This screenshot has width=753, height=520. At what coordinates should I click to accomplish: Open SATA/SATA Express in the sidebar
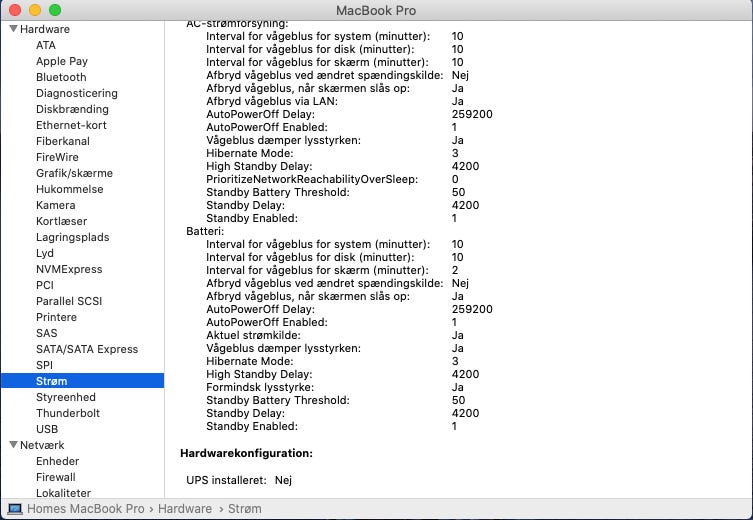(86, 349)
